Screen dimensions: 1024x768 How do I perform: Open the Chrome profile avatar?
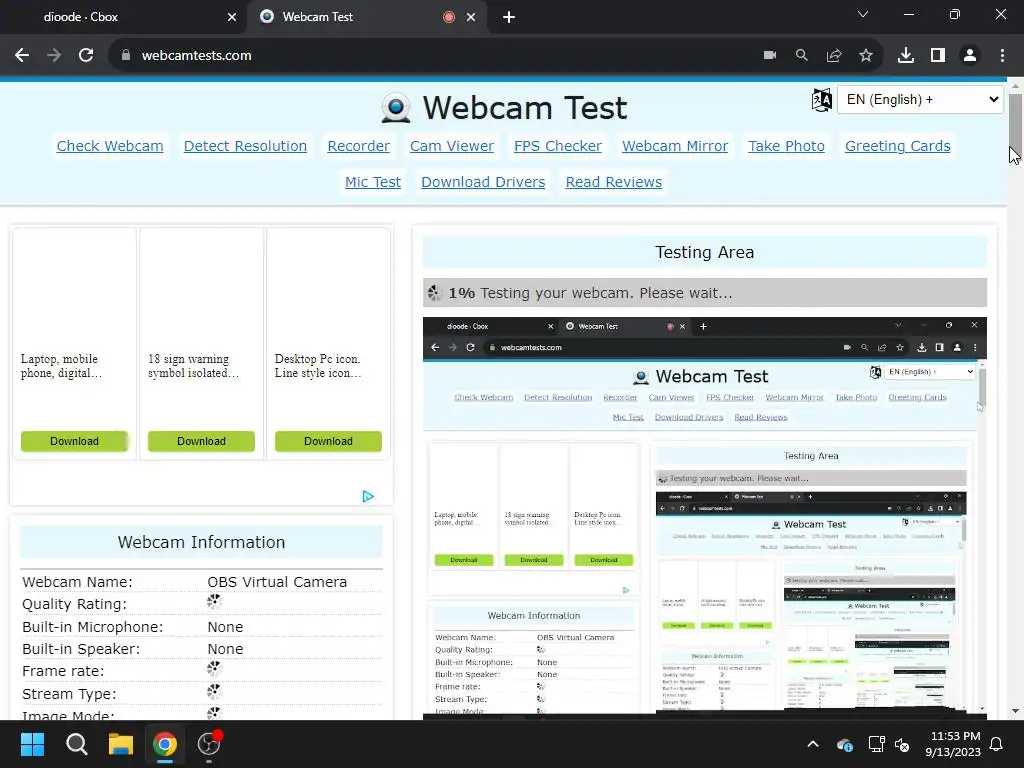click(970, 56)
